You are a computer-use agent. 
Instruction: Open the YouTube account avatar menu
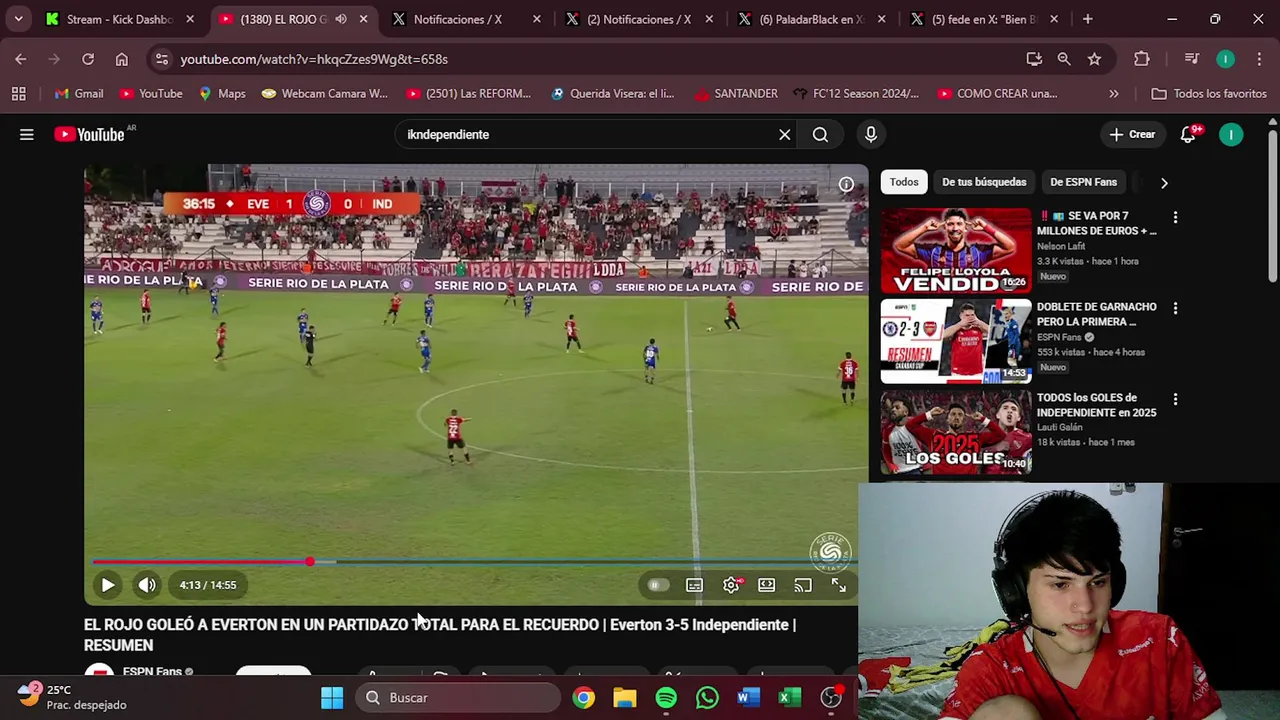point(1231,134)
